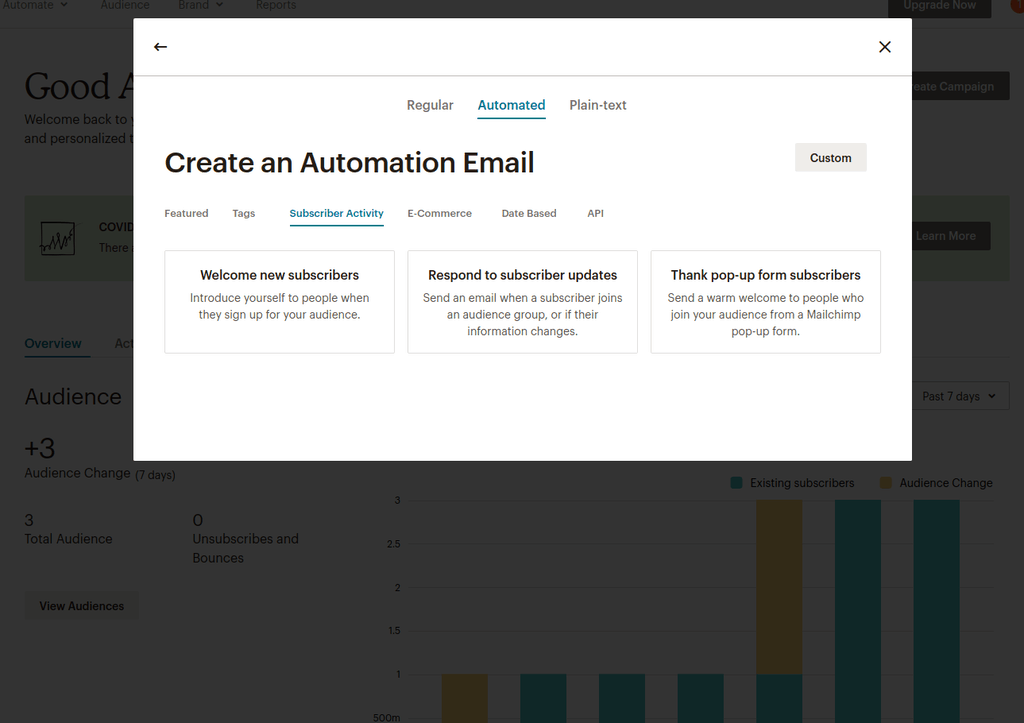
Task: Click the Create an Automation Email heading
Action: click(x=349, y=163)
